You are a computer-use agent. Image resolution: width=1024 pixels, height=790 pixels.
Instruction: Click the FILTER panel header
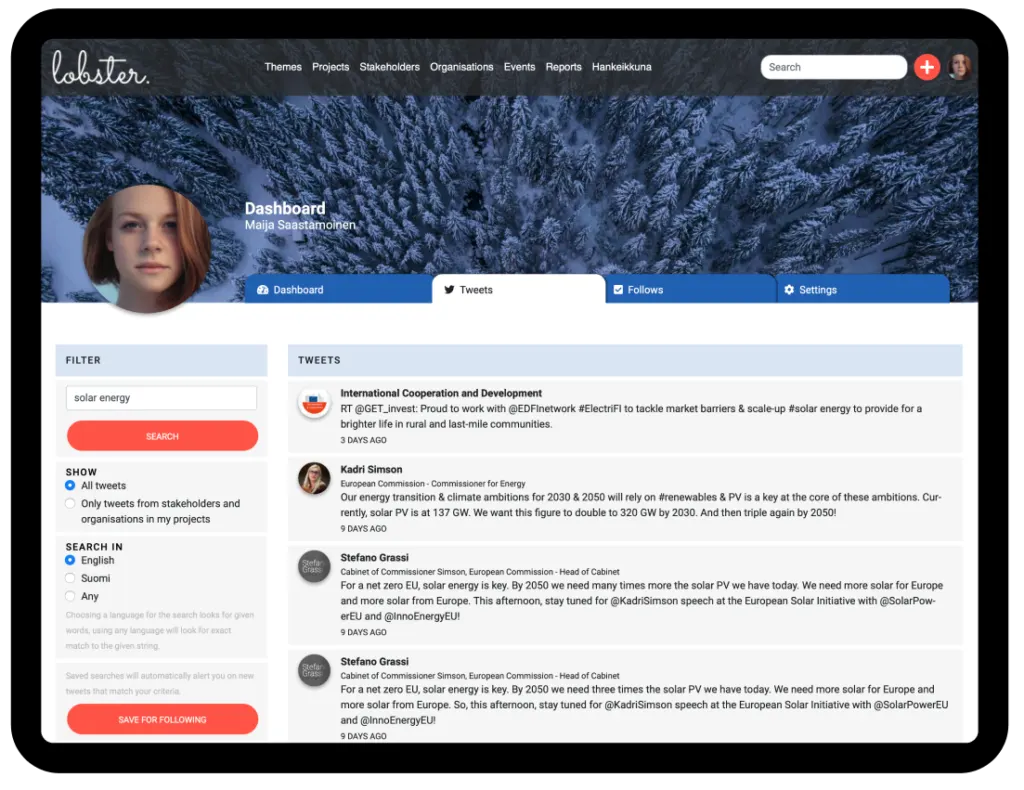pyautogui.click(x=161, y=360)
